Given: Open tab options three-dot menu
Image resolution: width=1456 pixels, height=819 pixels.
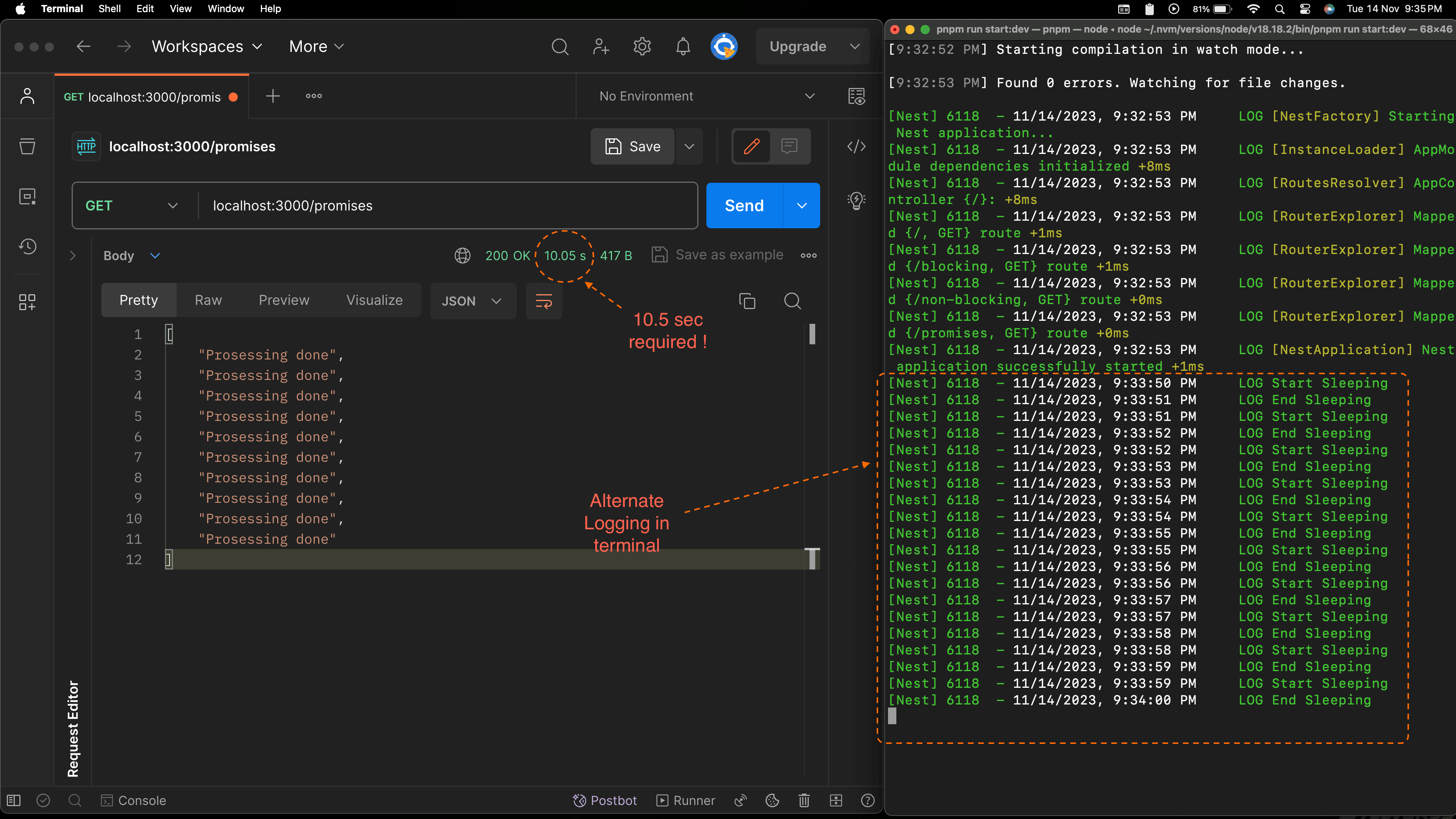Looking at the screenshot, I should pos(314,96).
